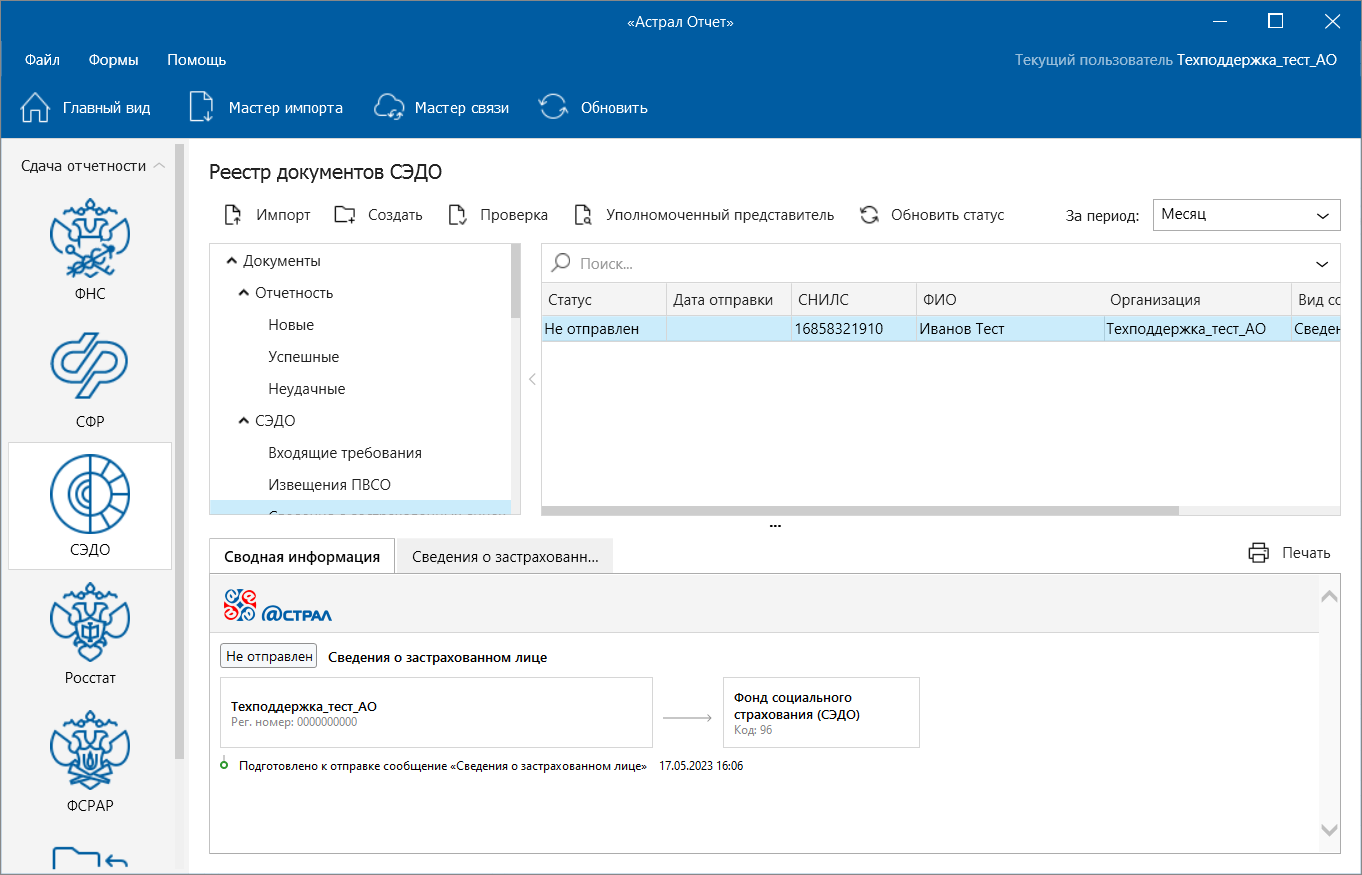The height and width of the screenshot is (875, 1362).
Task: Open the Формы menu
Action: click(113, 60)
